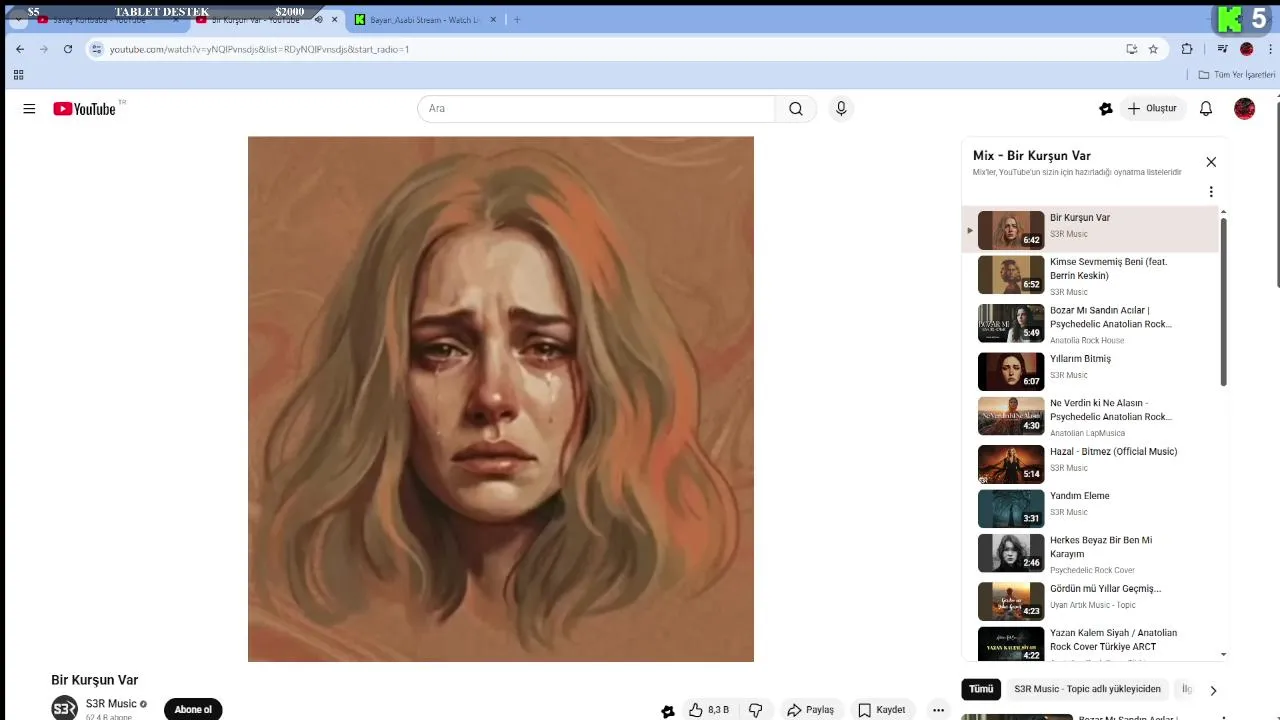
Task: Open the browser extensions puzzle icon
Action: pos(1187,49)
